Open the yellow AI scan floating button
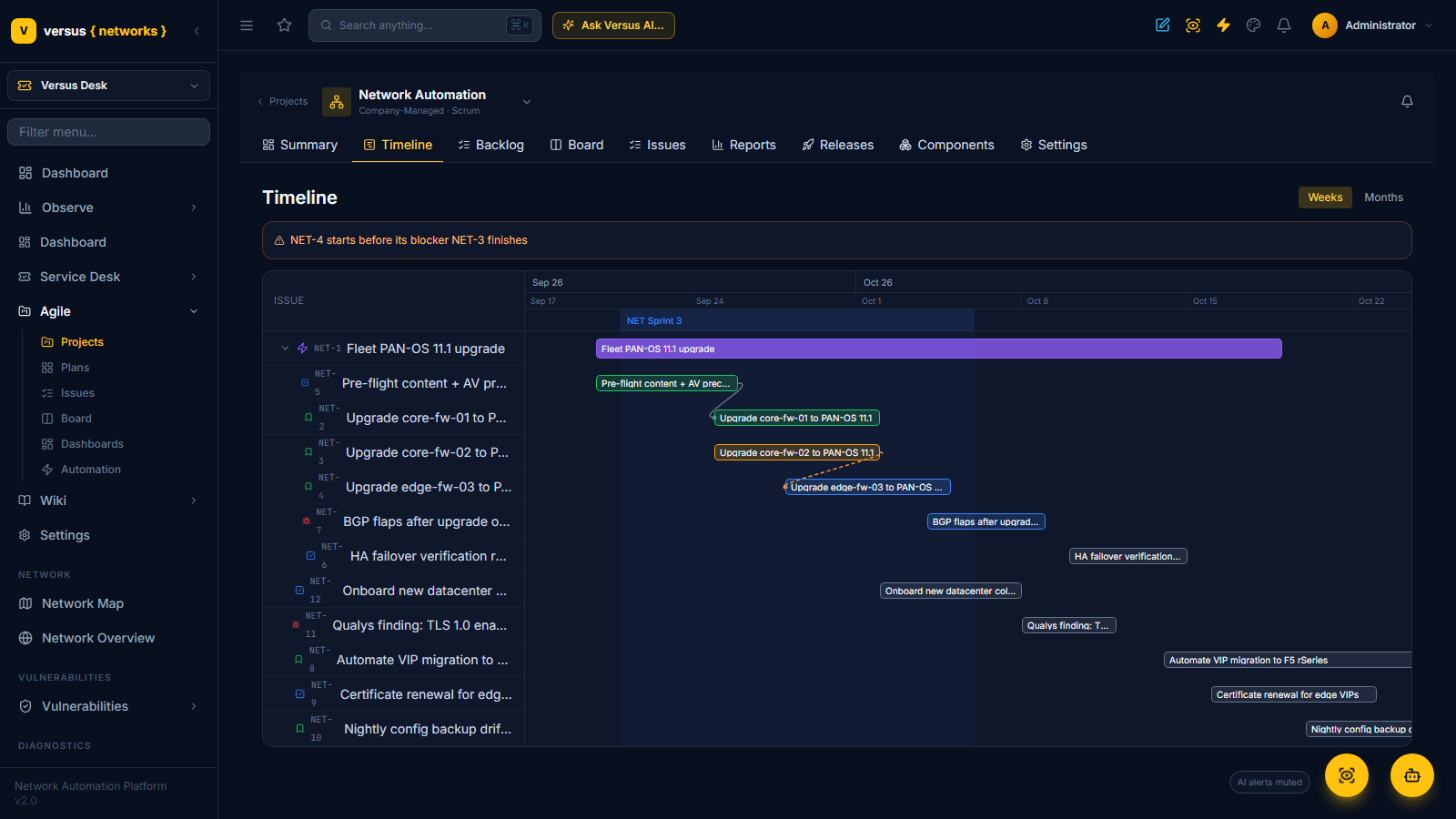 click(1347, 775)
